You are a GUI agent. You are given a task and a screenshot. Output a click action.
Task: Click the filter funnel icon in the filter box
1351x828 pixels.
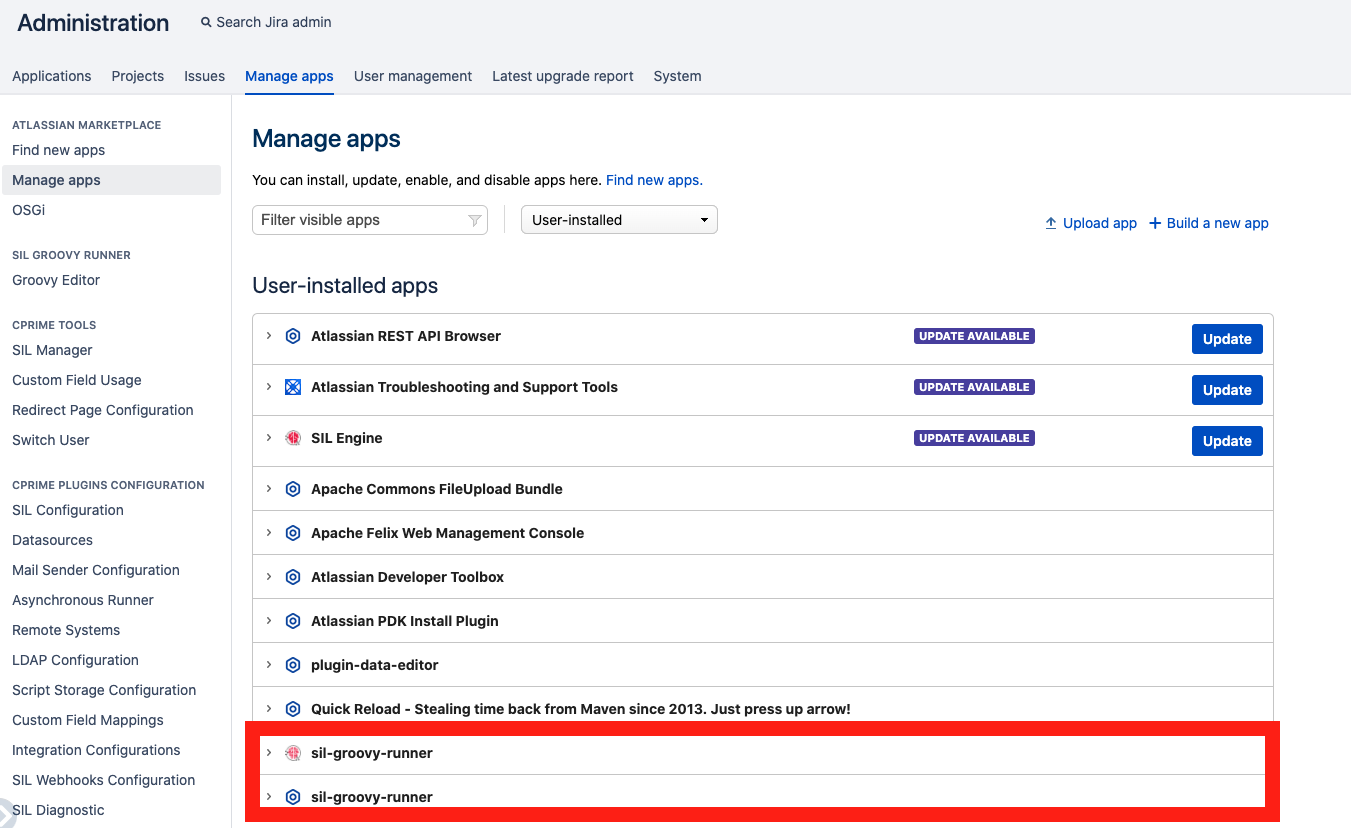(x=475, y=220)
